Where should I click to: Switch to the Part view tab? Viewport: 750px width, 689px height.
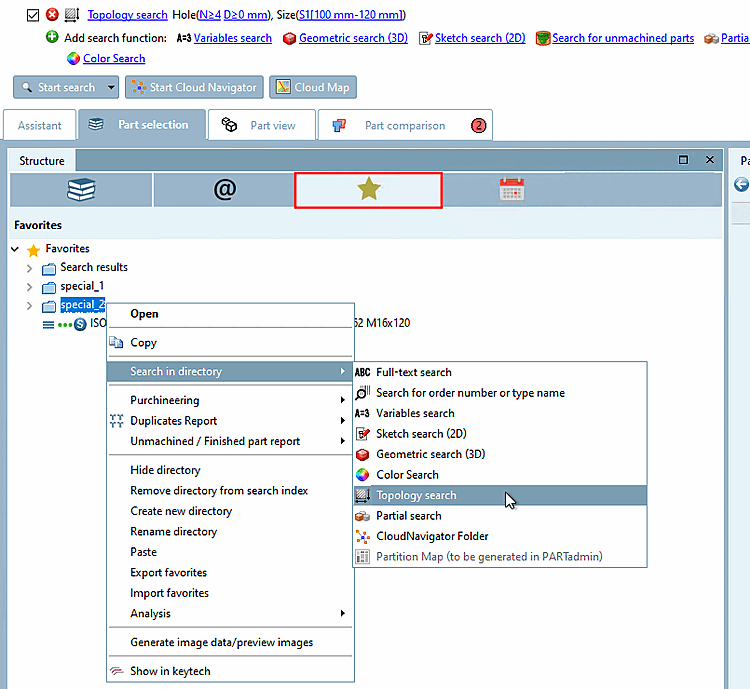pyautogui.click(x=262, y=125)
